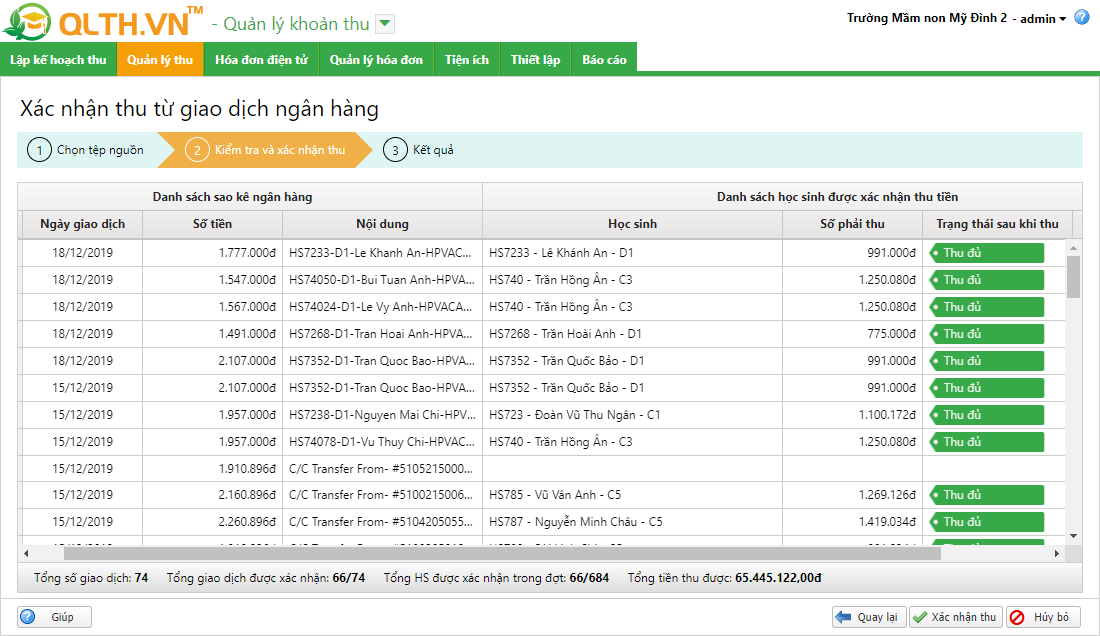Click the Hủy bỏ cancel button

coord(1043,617)
